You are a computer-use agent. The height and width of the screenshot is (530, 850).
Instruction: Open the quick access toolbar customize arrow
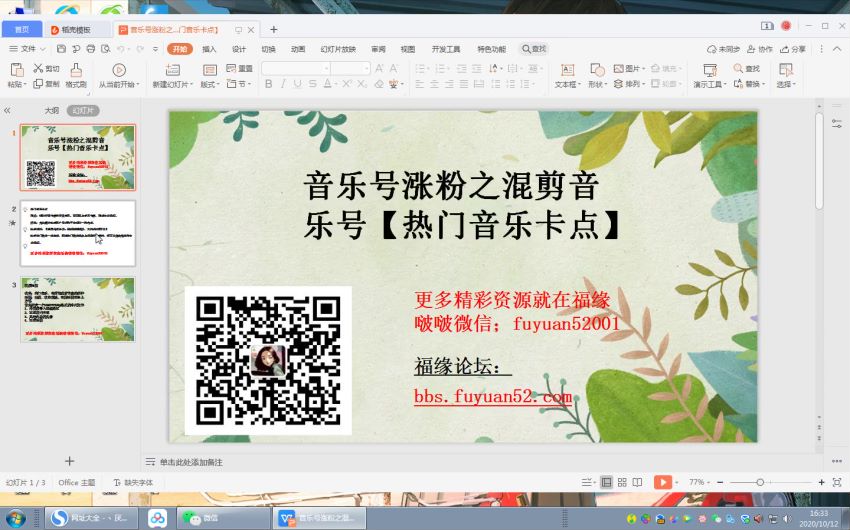coord(155,49)
